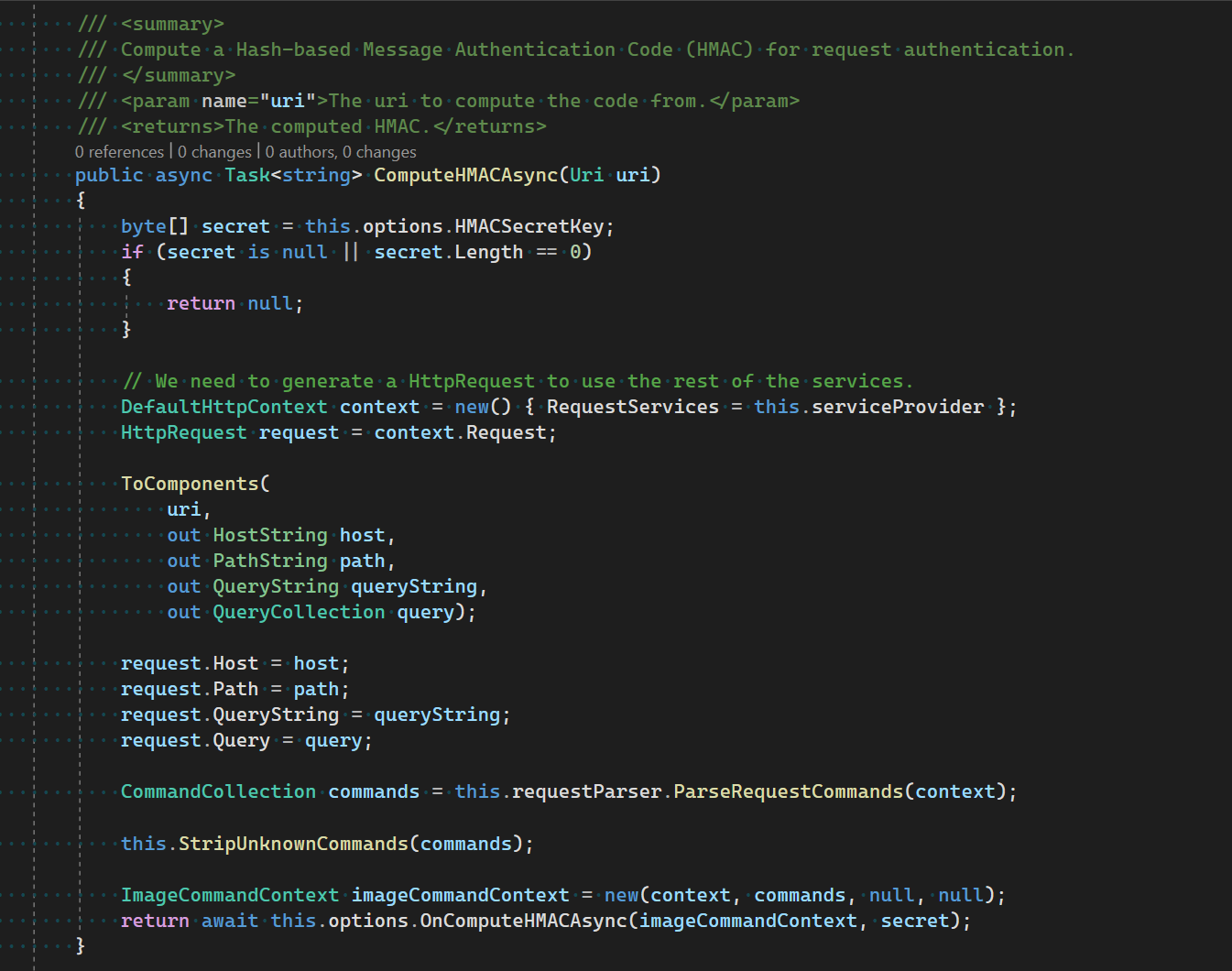Image resolution: width=1232 pixels, height=971 pixels.
Task: Click the QueryCollection out parameter
Action: [x=299, y=611]
